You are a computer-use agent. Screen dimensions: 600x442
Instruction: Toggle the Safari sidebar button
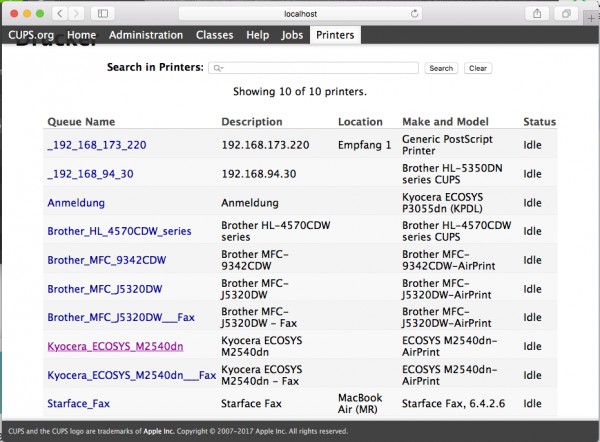coord(103,14)
